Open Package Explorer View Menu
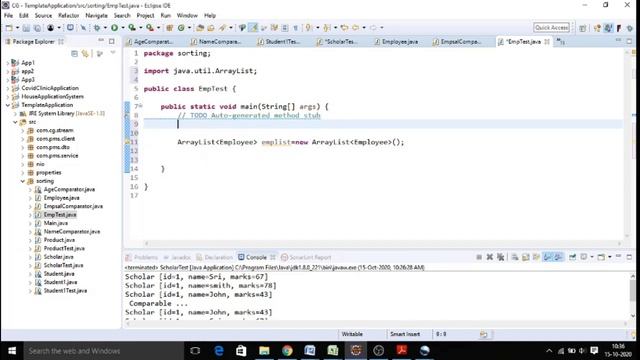This screenshot has height=360, width=640. pyautogui.click(x=113, y=53)
